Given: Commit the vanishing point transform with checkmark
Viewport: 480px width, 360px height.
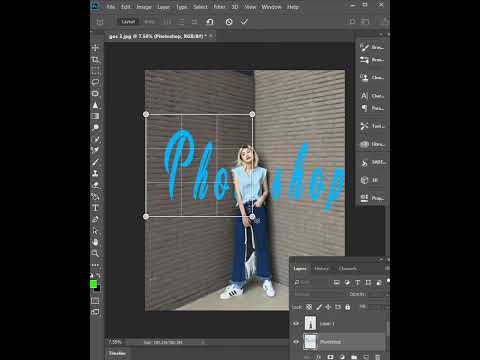Looking at the screenshot, I should point(244,22).
